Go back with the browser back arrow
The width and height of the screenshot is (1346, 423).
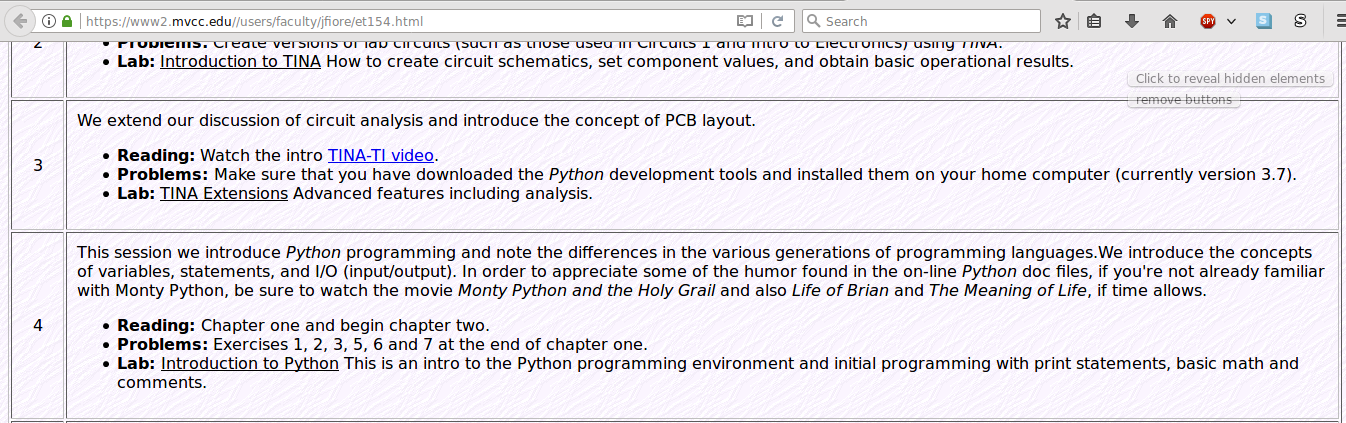(x=18, y=20)
